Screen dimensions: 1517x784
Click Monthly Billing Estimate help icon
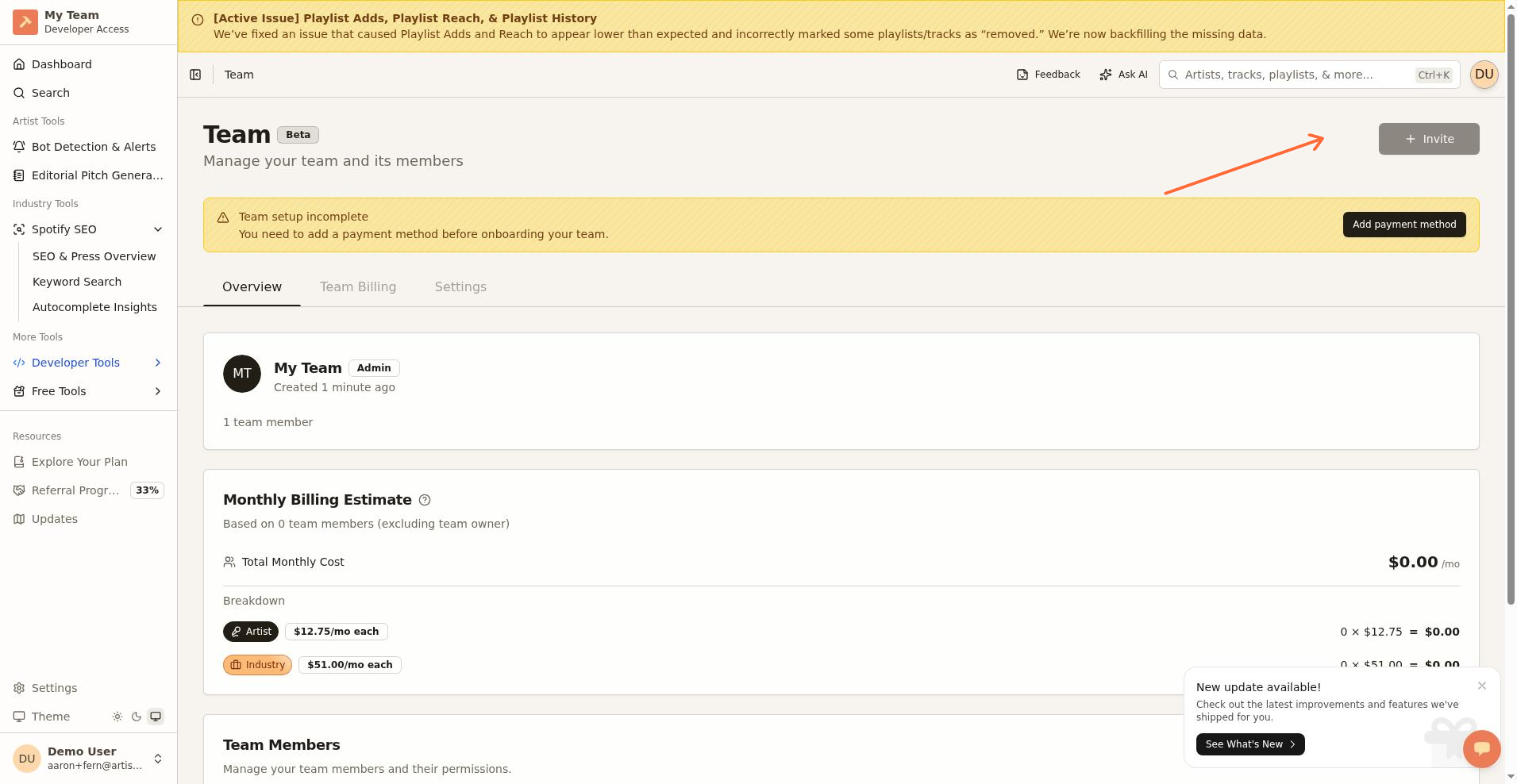[425, 500]
